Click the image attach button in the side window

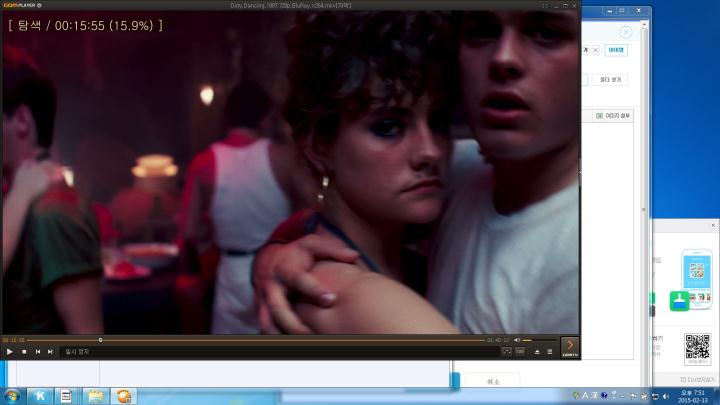click(x=613, y=116)
